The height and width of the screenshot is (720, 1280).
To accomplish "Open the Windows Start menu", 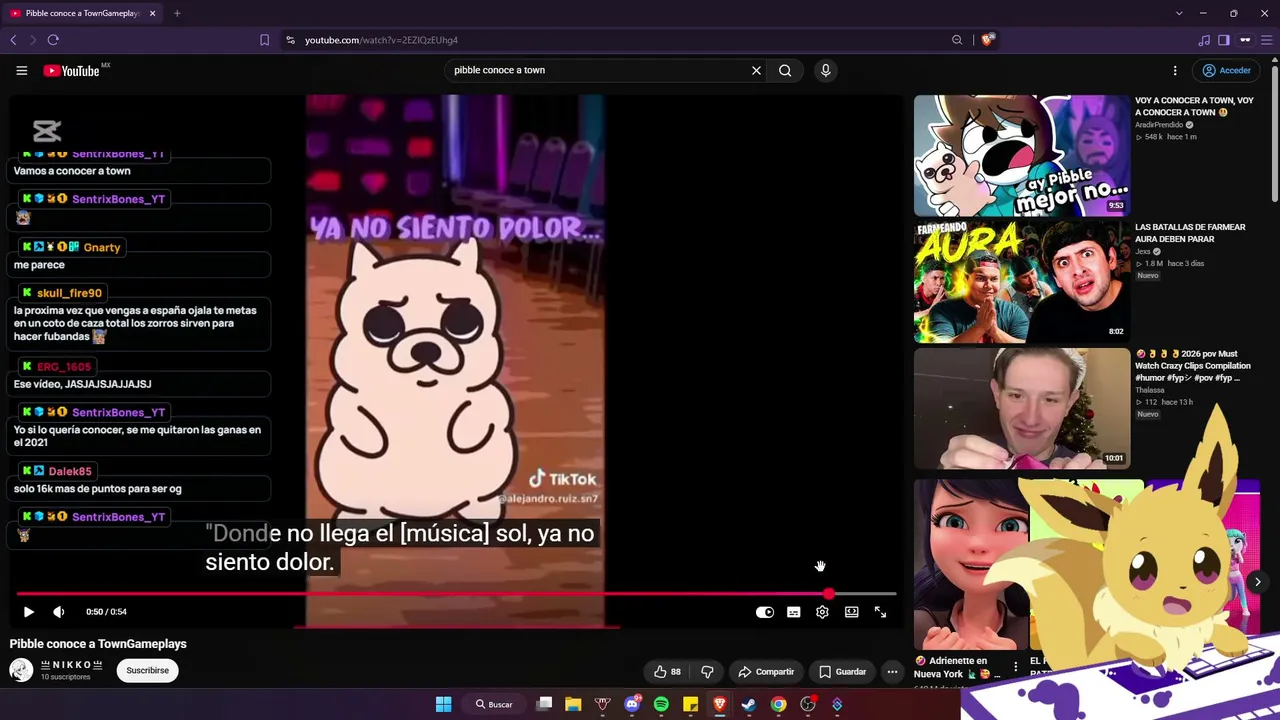I will click(443, 704).
